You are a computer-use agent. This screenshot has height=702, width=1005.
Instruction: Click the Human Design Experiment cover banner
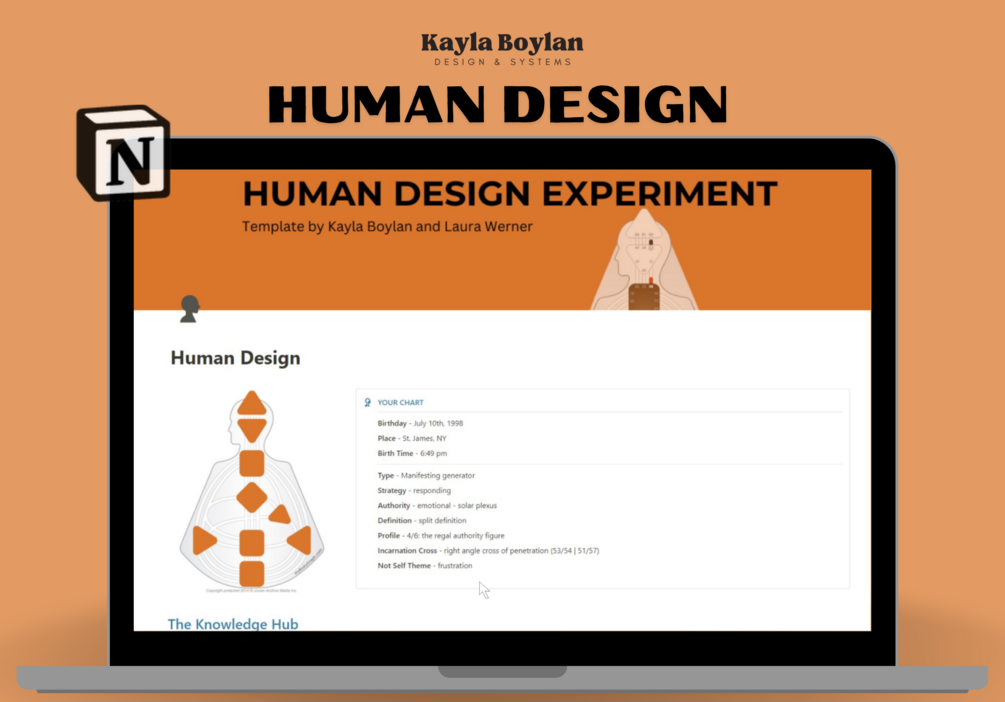(502, 240)
